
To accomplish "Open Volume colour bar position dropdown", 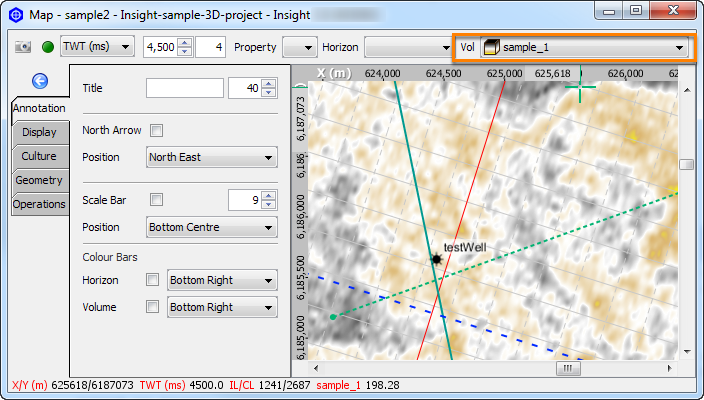I will point(222,307).
